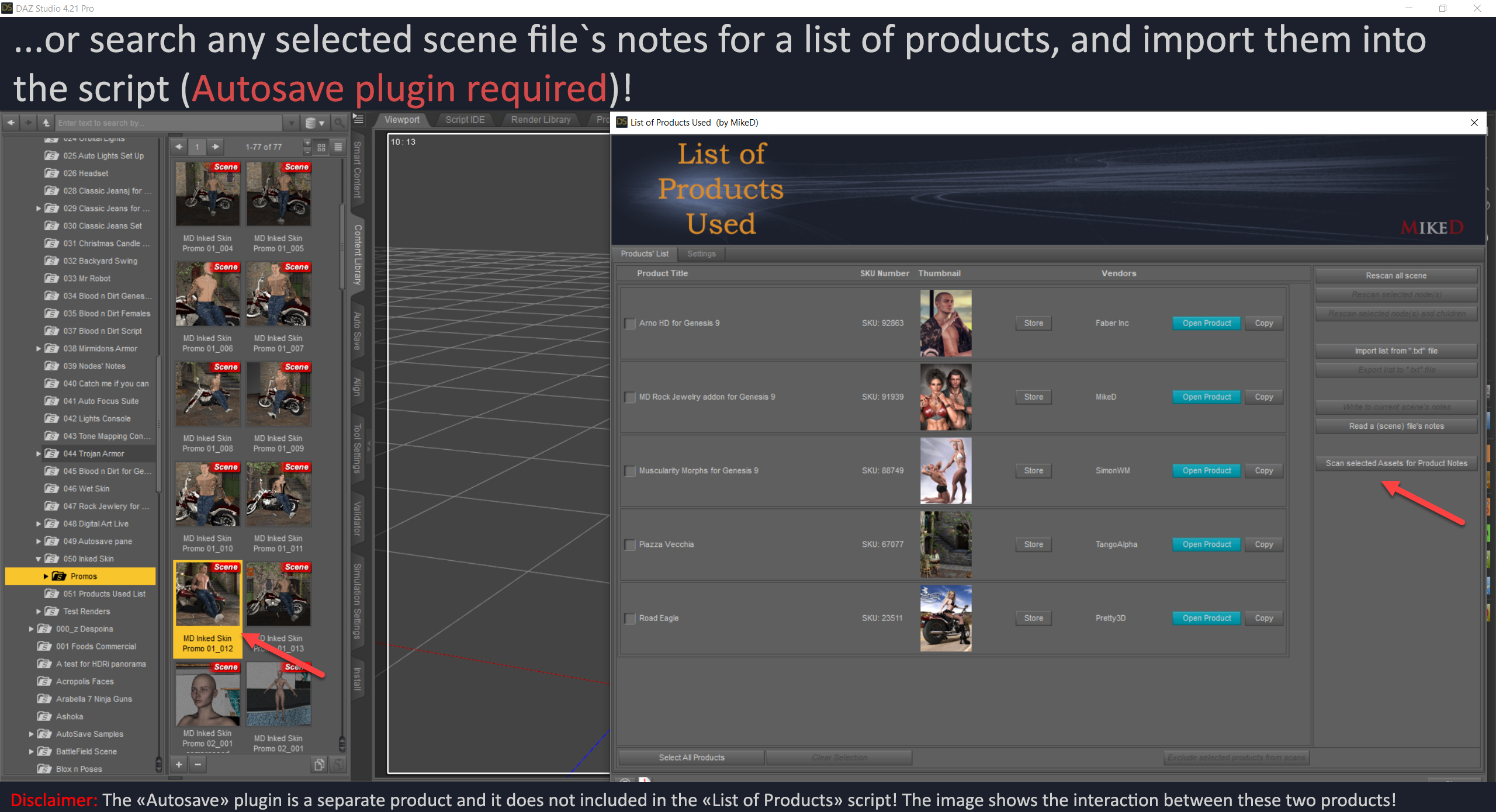Open the database filter options icon
This screenshot has height=812, width=1496.
(x=315, y=123)
